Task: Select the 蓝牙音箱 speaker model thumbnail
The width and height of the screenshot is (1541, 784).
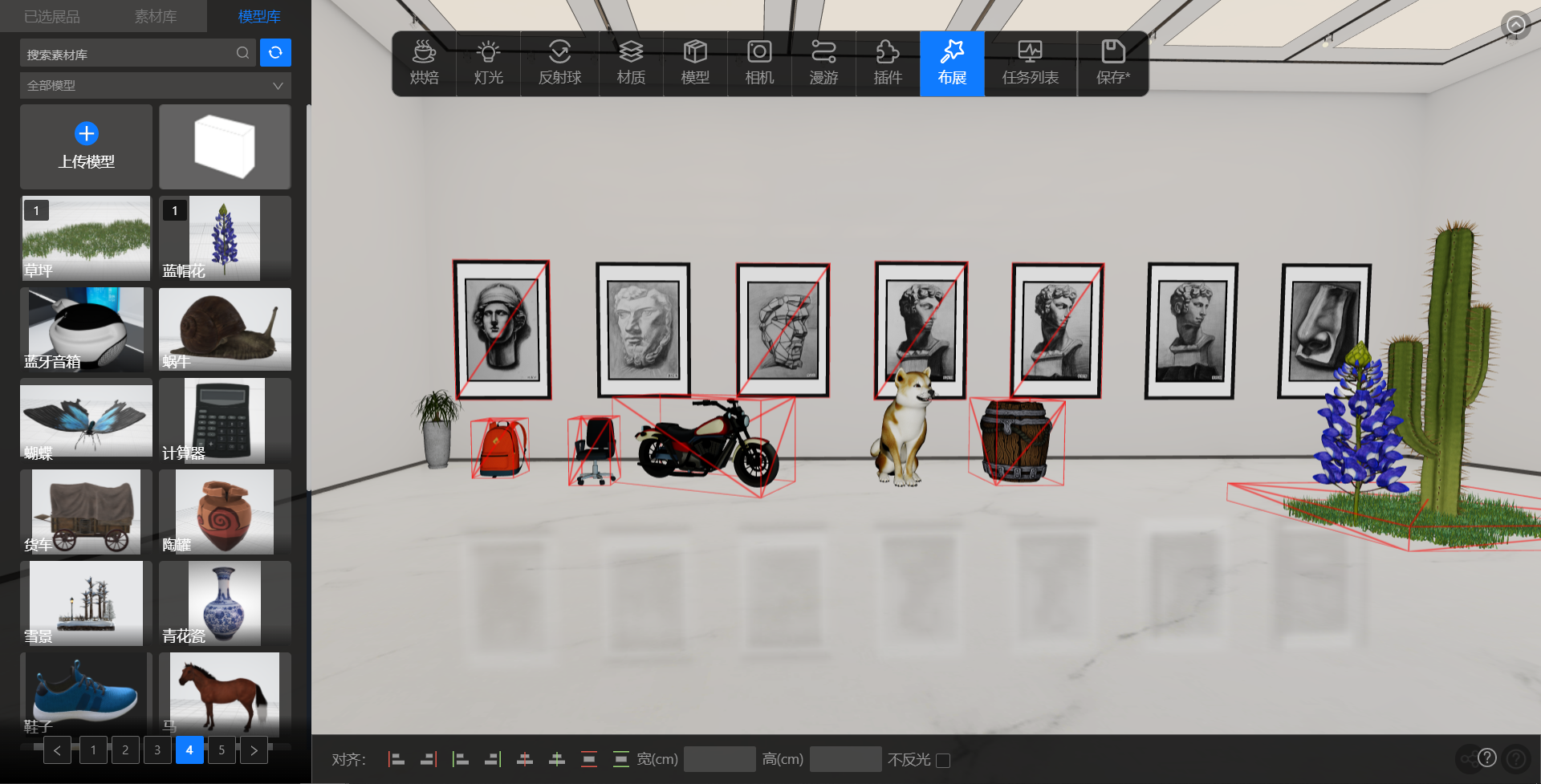Action: click(86, 329)
